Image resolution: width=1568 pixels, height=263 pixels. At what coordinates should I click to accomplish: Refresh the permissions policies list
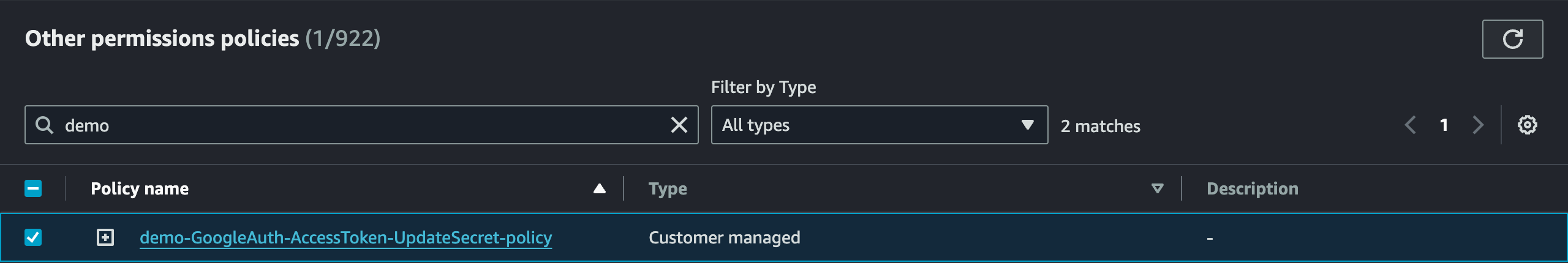point(1512,39)
